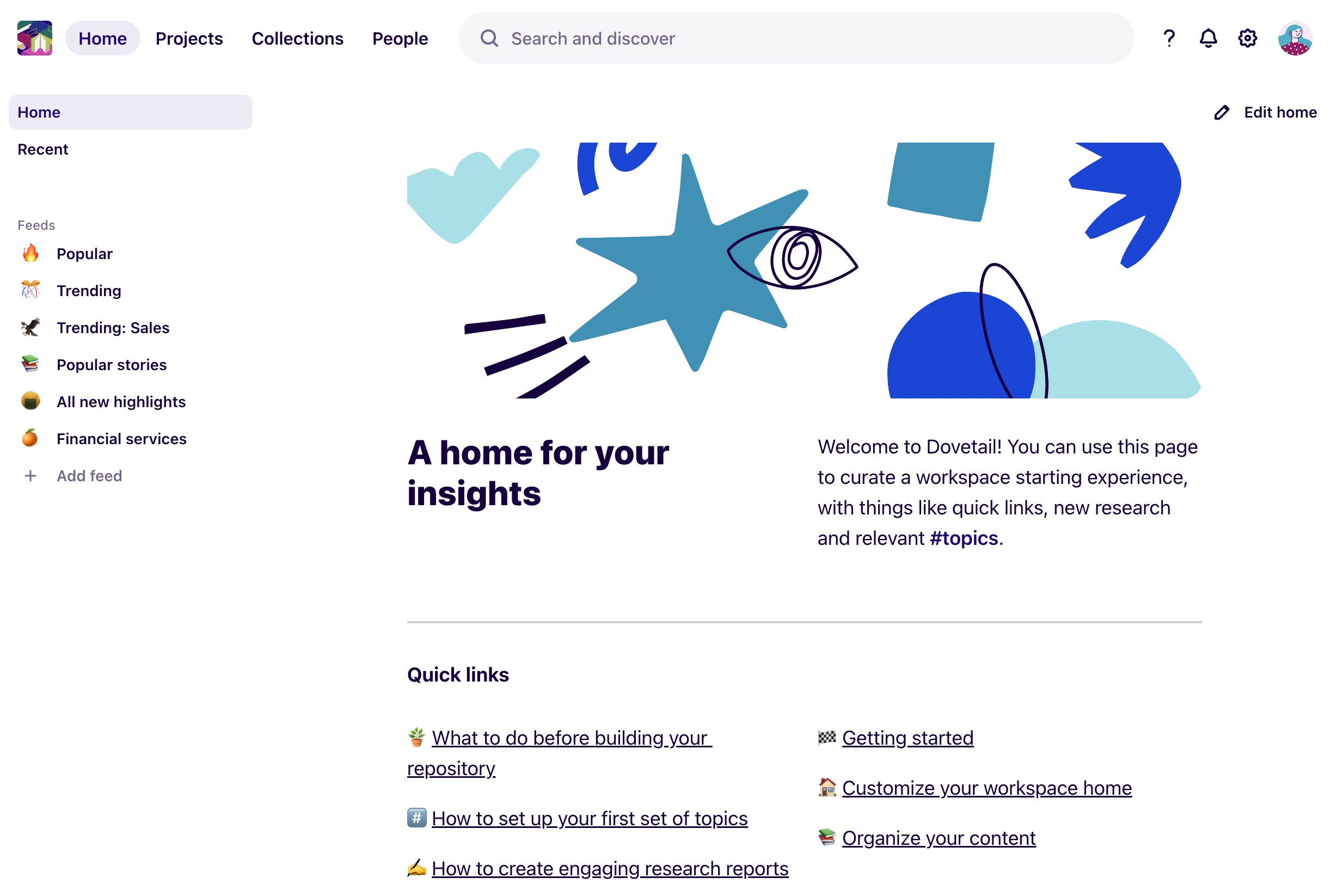The width and height of the screenshot is (1337, 896).
Task: Click the fire icon for Popular feed
Action: tap(30, 254)
